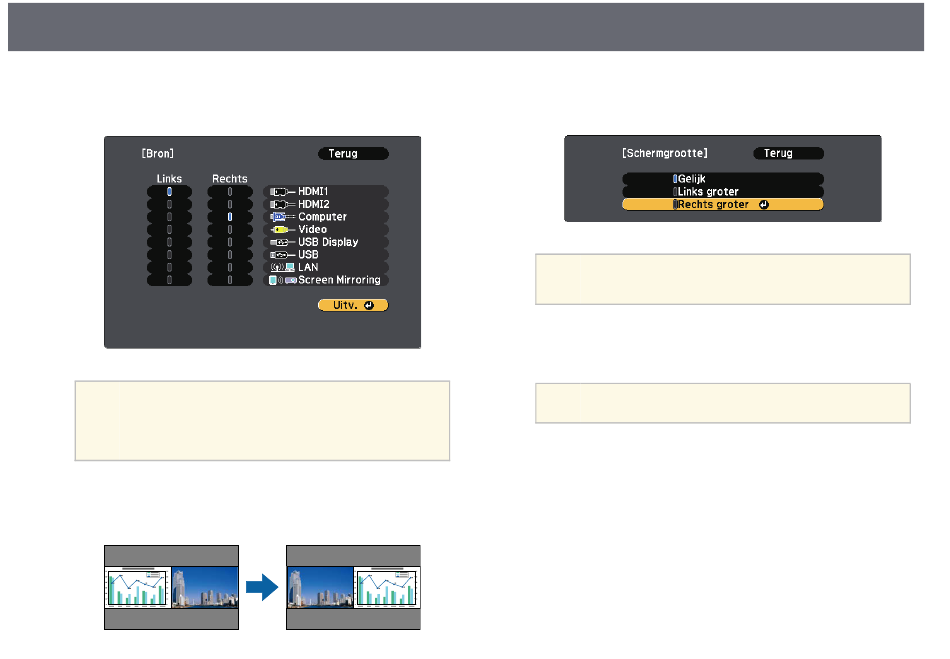950x659 pixels.
Task: Click the Screen Mirroring source label
Action: pyautogui.click(x=339, y=280)
